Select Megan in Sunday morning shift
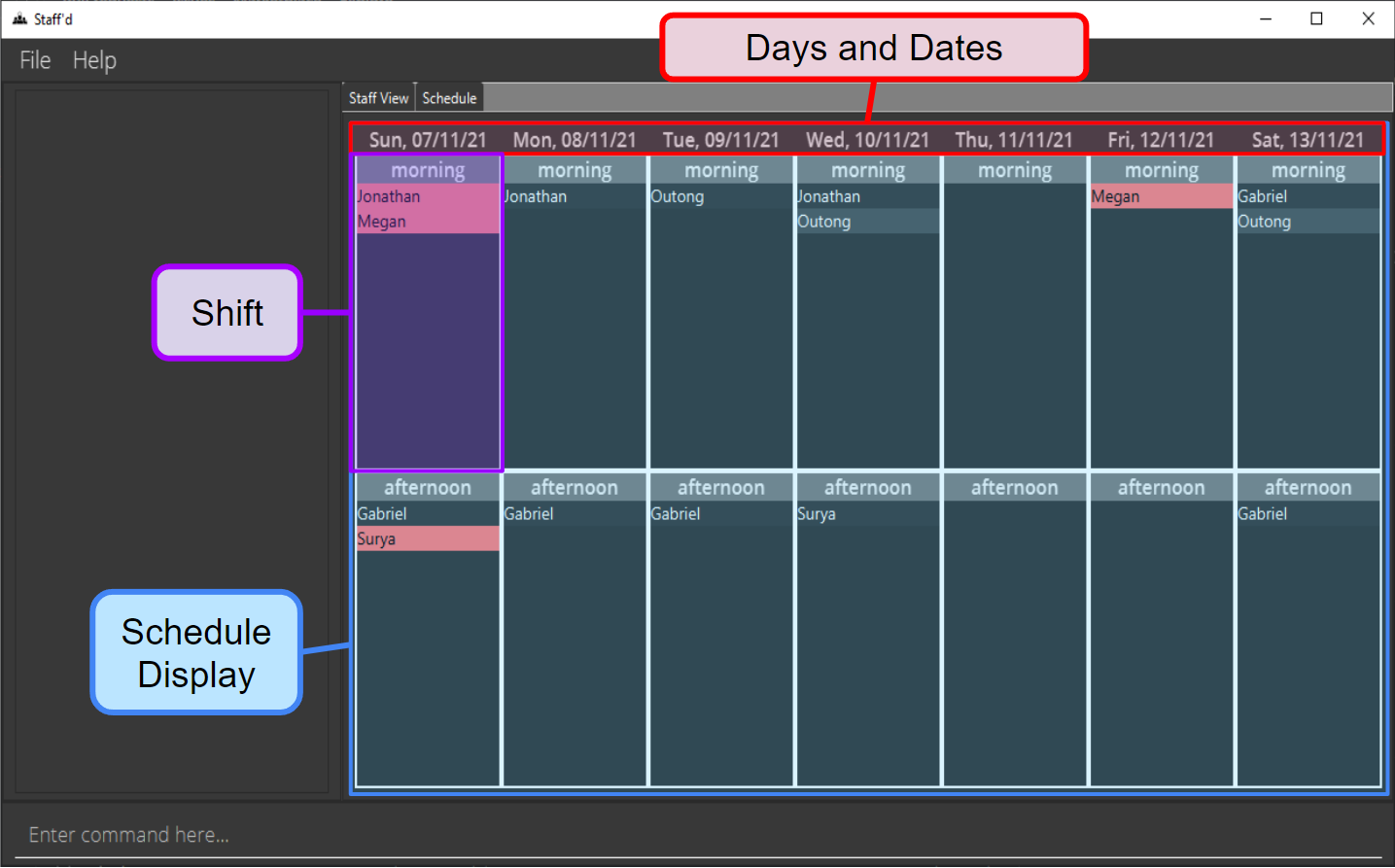This screenshot has width=1395, height=868. click(x=428, y=222)
